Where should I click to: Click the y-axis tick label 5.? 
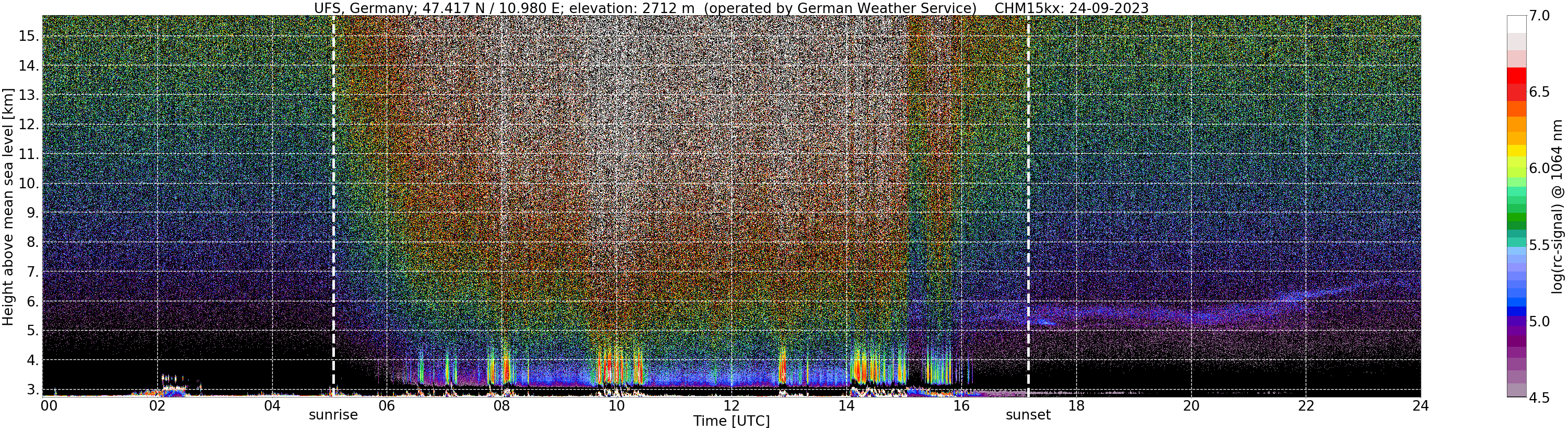tap(32, 331)
